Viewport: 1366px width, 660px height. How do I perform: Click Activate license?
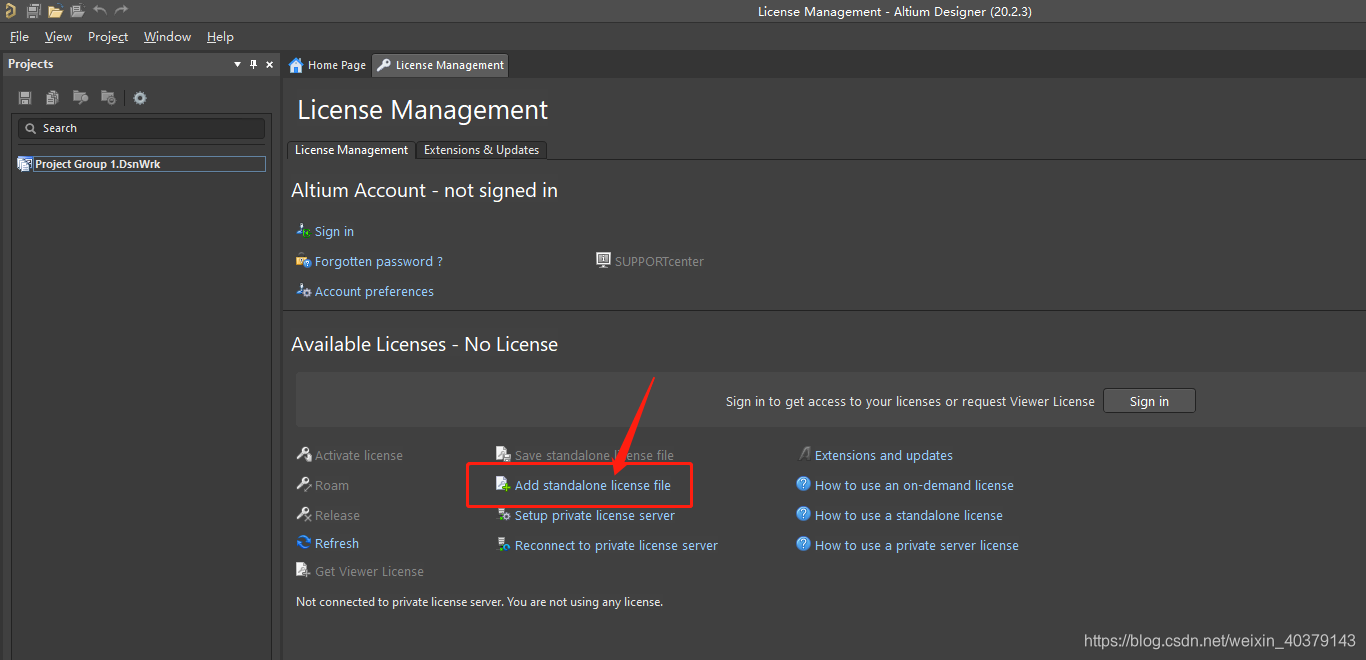click(x=358, y=455)
